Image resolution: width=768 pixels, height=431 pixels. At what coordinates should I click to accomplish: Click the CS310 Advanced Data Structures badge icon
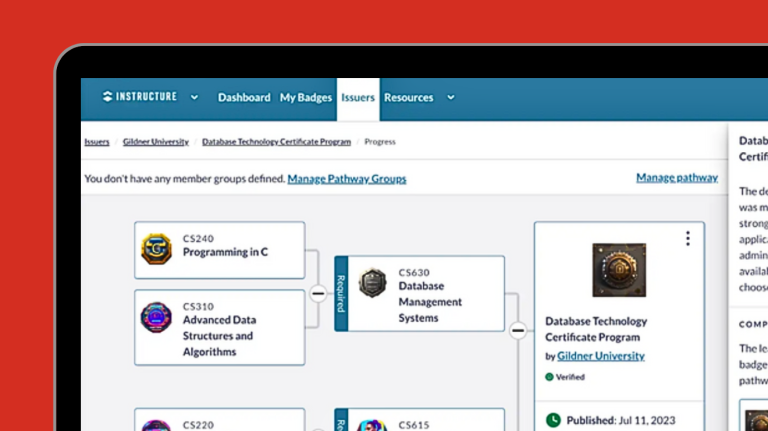tap(156, 317)
